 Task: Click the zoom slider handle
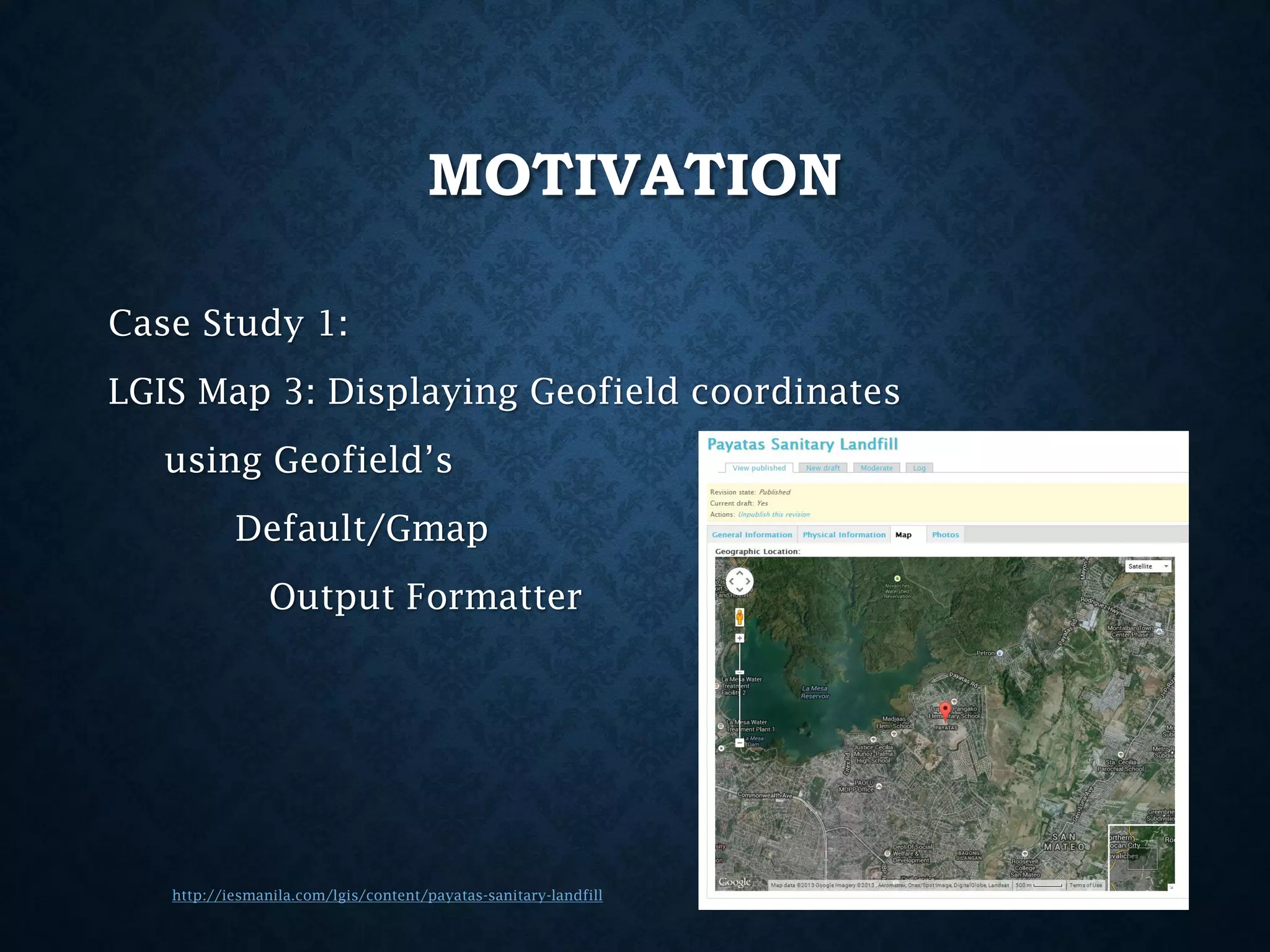click(739, 672)
